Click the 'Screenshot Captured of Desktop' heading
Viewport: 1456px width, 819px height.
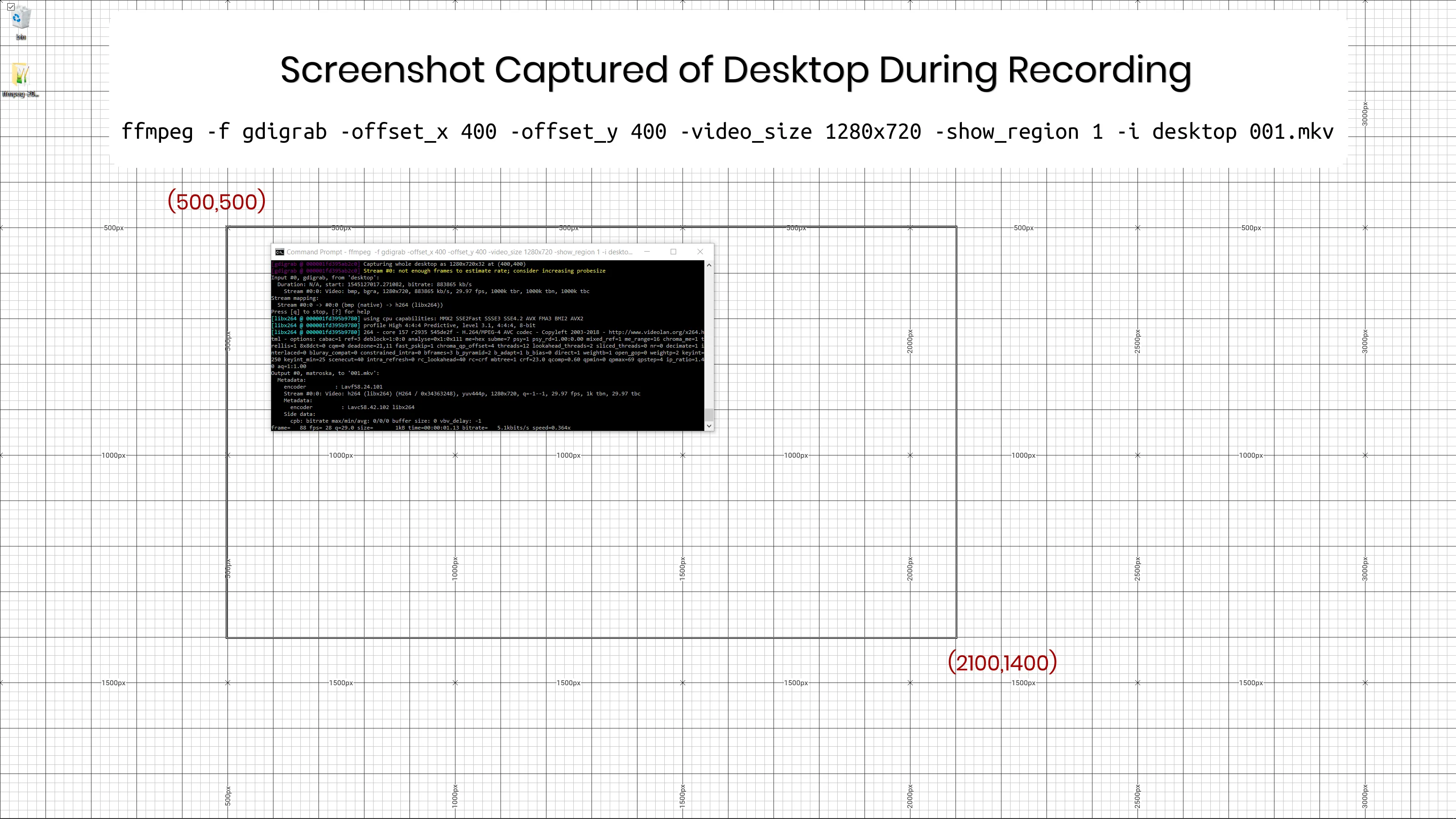735,70
